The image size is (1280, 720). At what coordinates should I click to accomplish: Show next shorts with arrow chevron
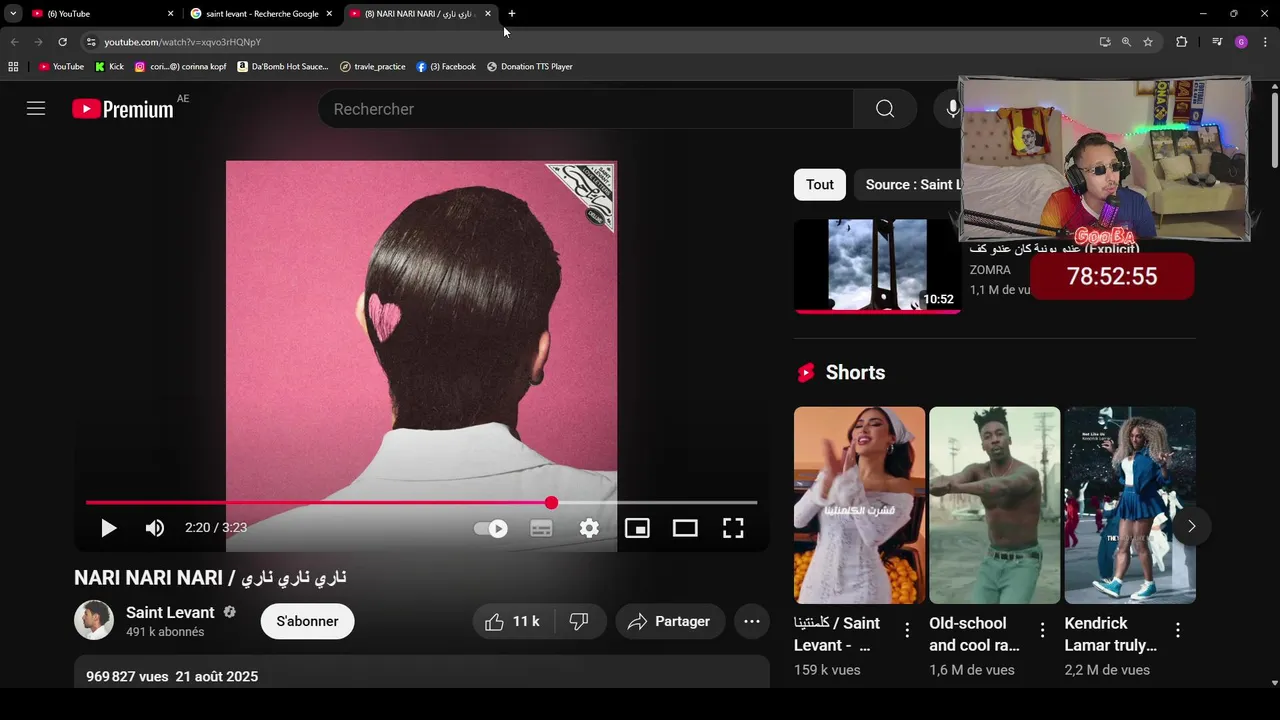coord(1191,526)
